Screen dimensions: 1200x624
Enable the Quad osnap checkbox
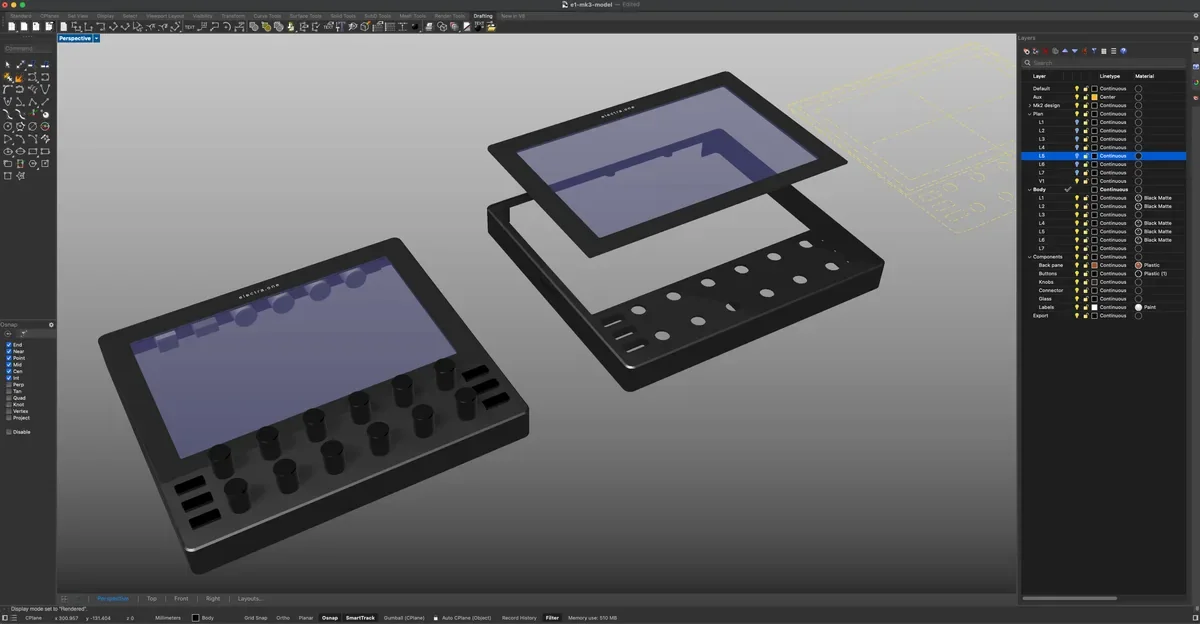(x=9, y=398)
